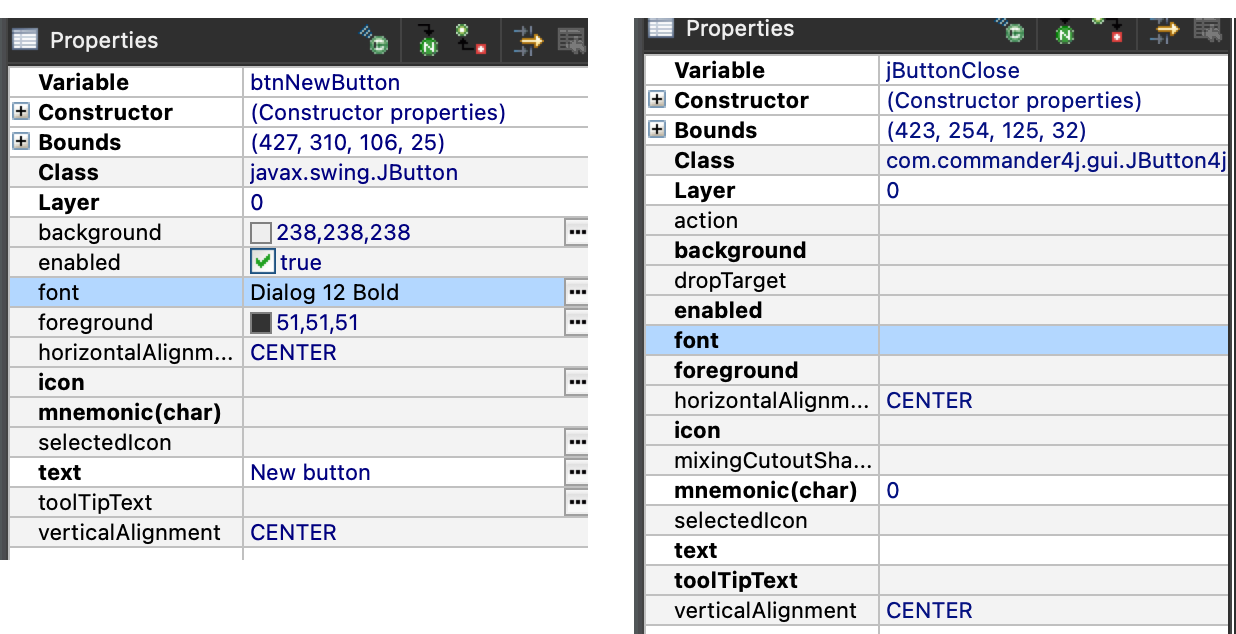This screenshot has height=634, width=1236.
Task: Select bold background row in jButtonClose panel
Action: pyautogui.click(x=936, y=250)
